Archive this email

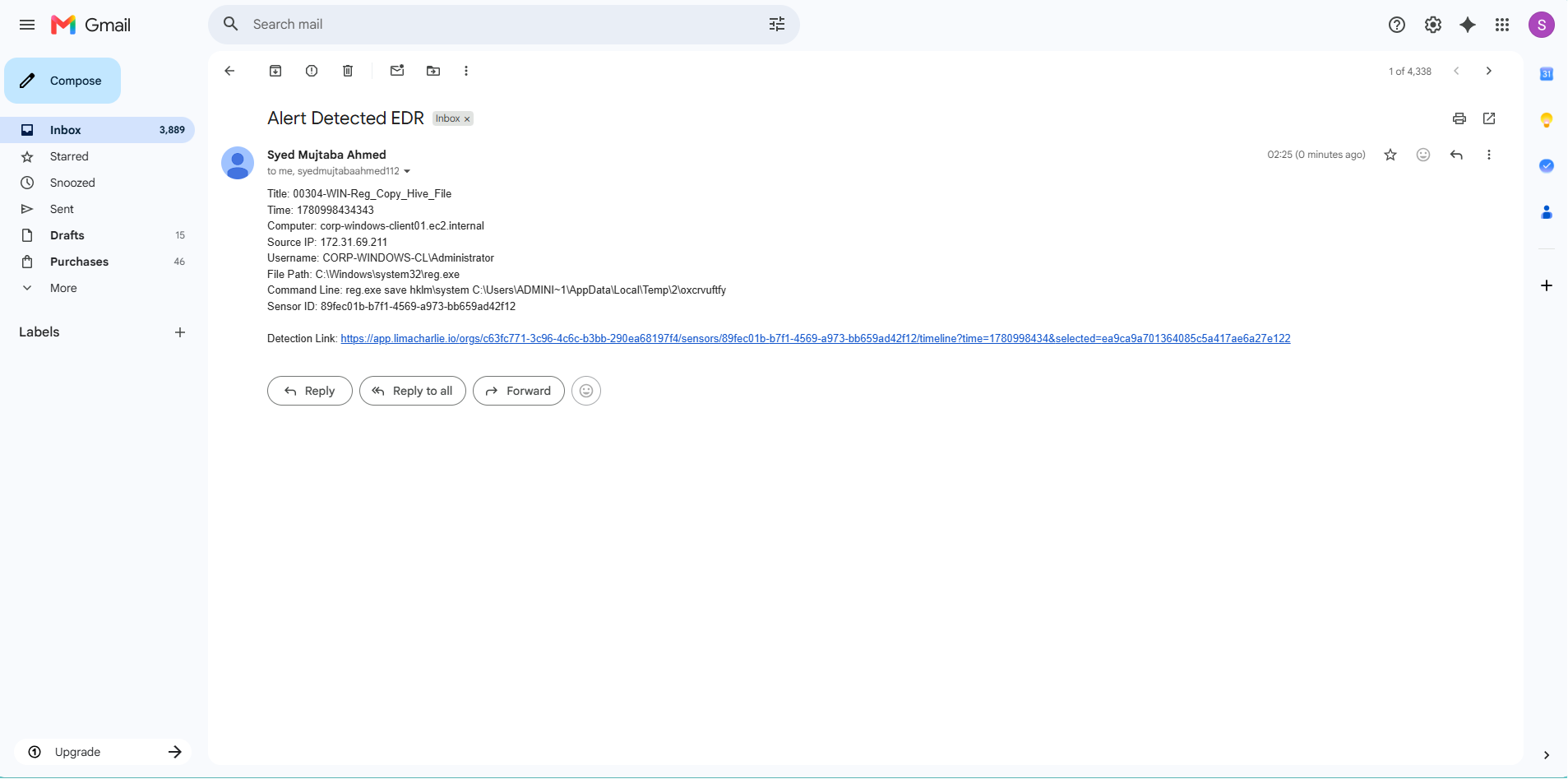tap(275, 71)
